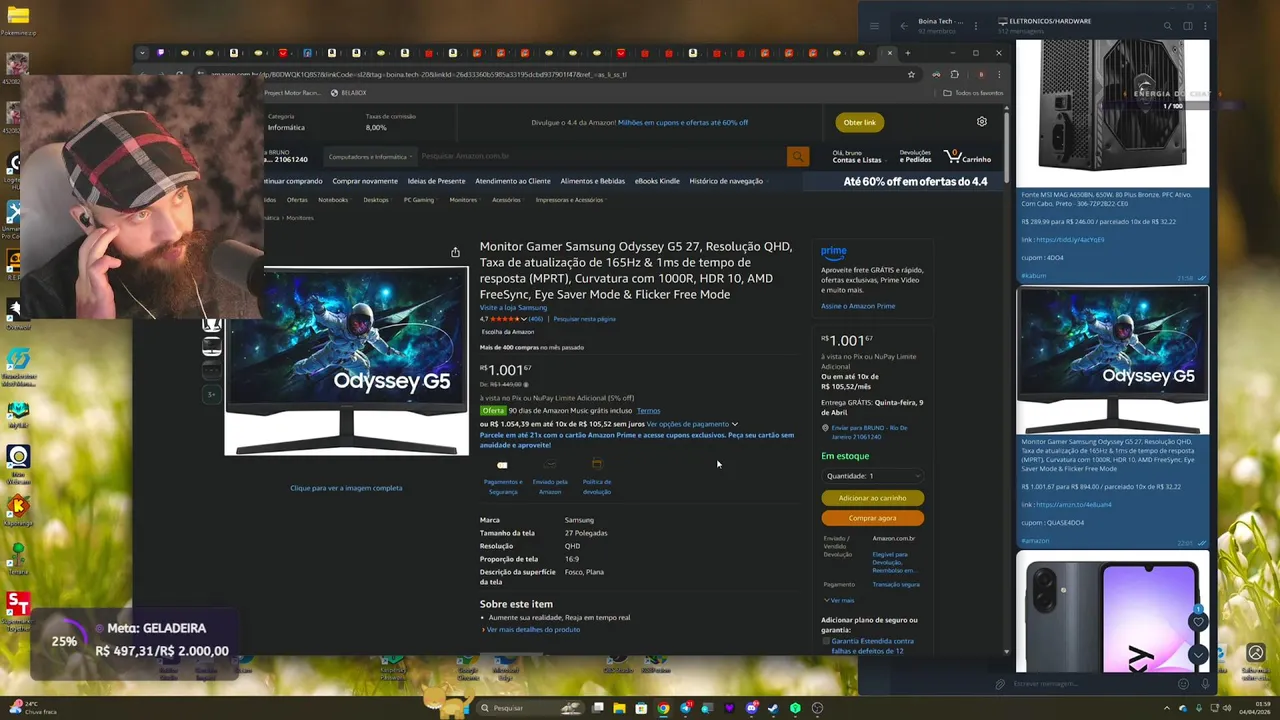The image size is (1280, 720).
Task: Tick the Garantia Estendida checkbox
Action: pos(826,641)
